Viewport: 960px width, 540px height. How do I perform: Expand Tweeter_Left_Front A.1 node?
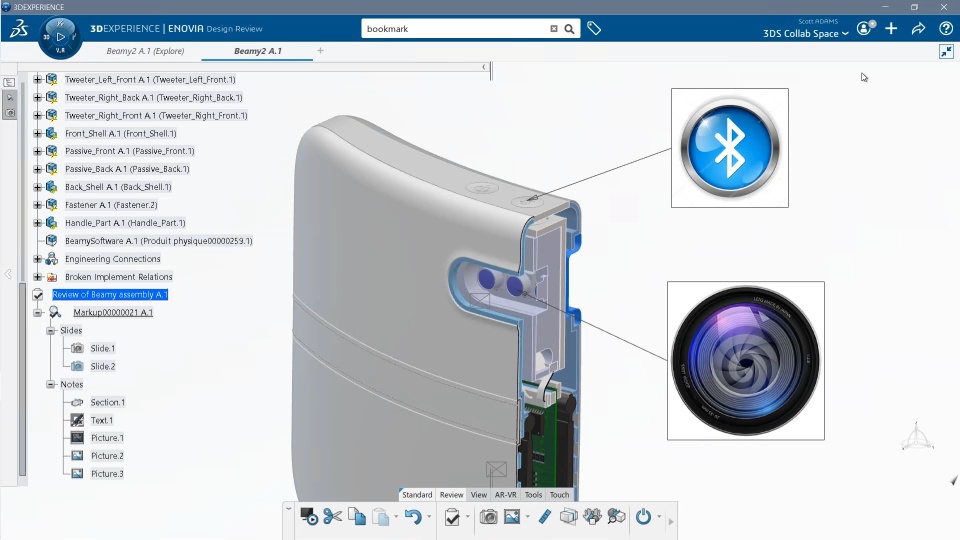pos(37,80)
